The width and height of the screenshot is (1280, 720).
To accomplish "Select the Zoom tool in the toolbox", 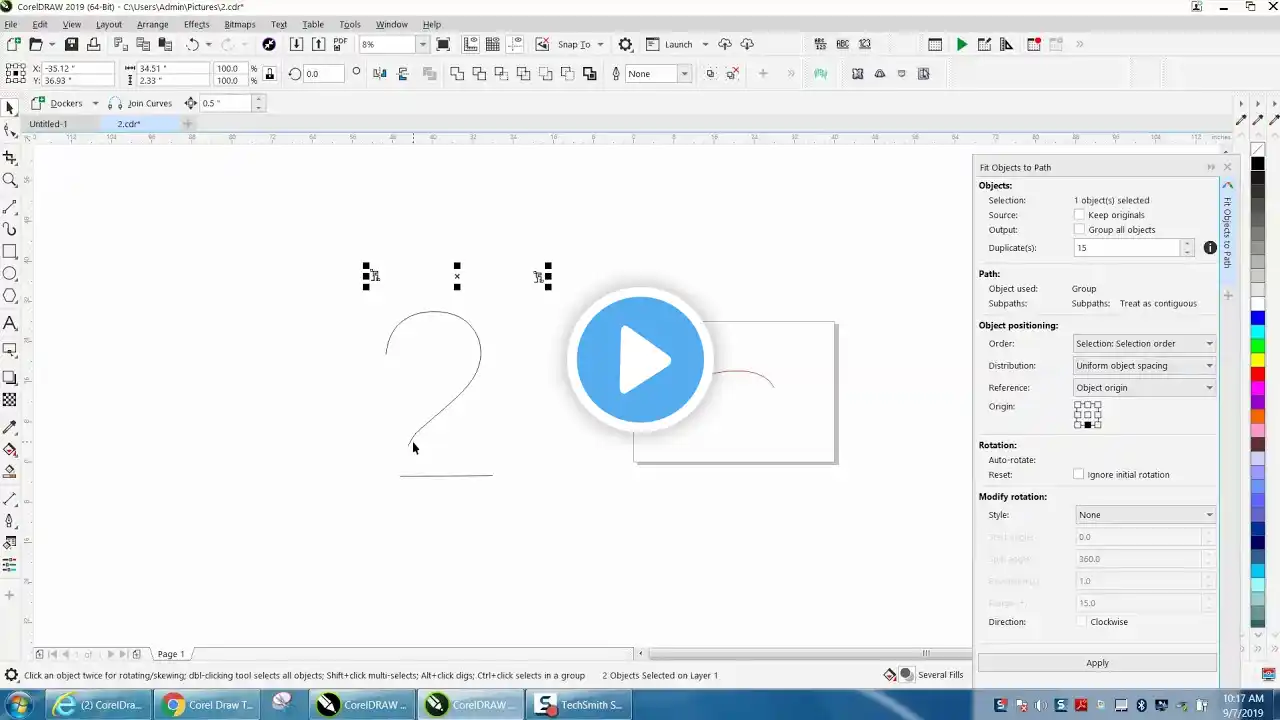I will click(10, 180).
